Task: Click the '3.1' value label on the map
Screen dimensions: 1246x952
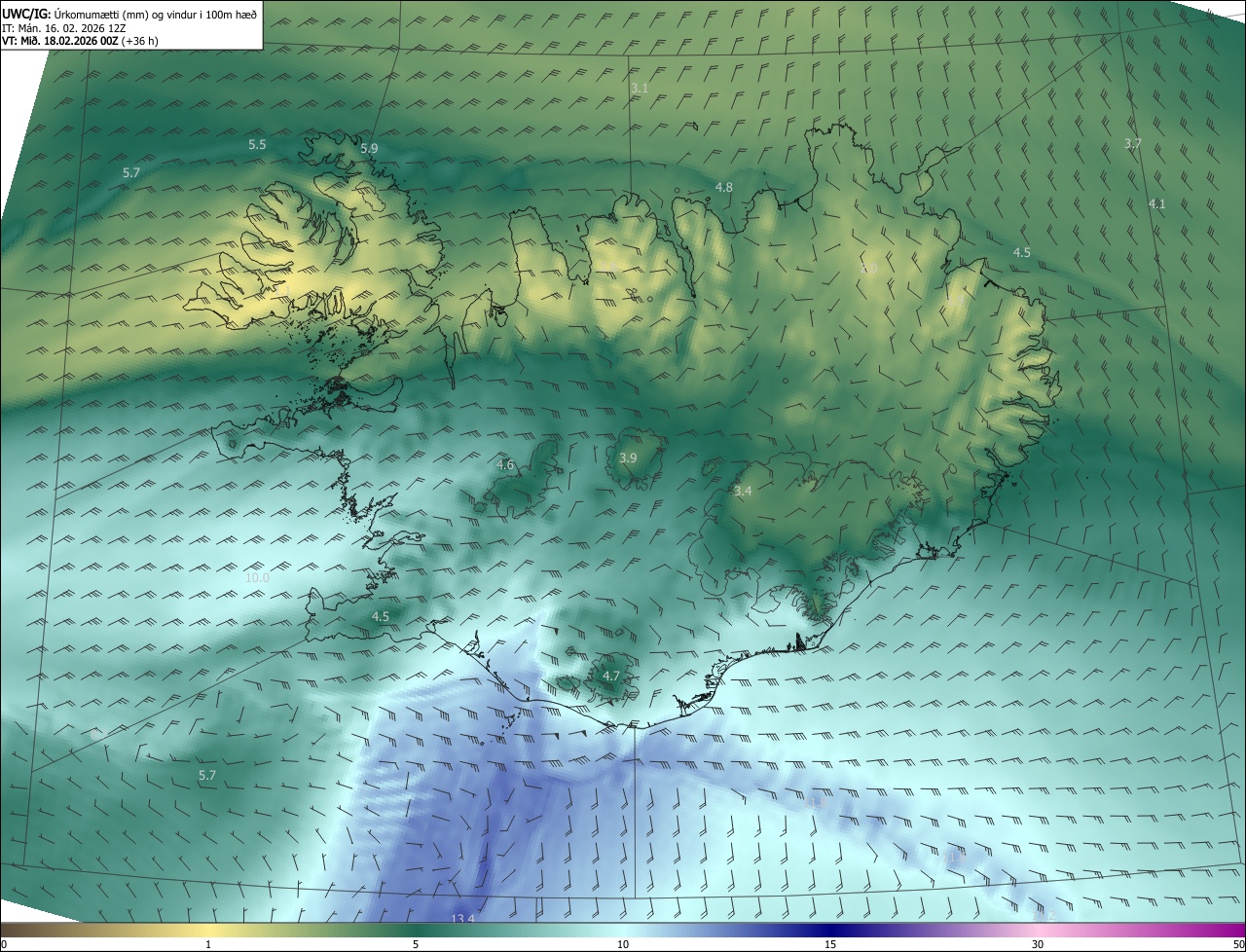Action: [640, 88]
